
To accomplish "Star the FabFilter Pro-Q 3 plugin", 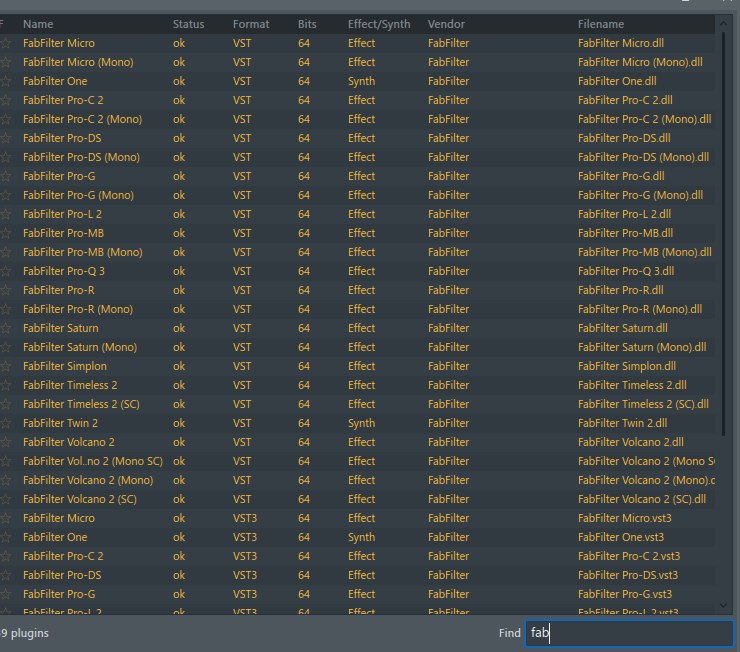I will coord(5,271).
